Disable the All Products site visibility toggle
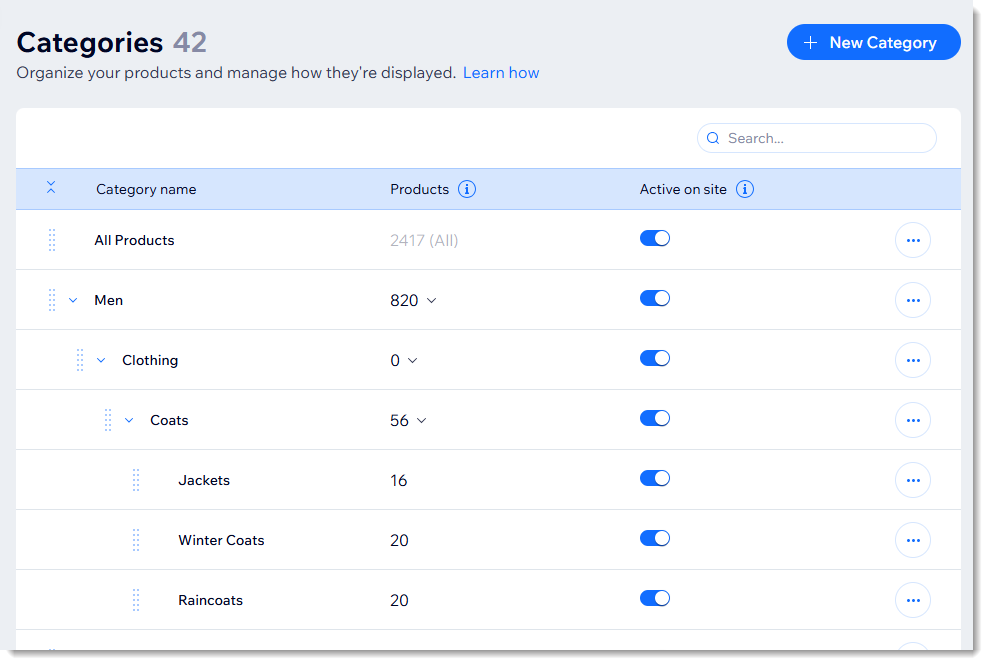 (655, 238)
